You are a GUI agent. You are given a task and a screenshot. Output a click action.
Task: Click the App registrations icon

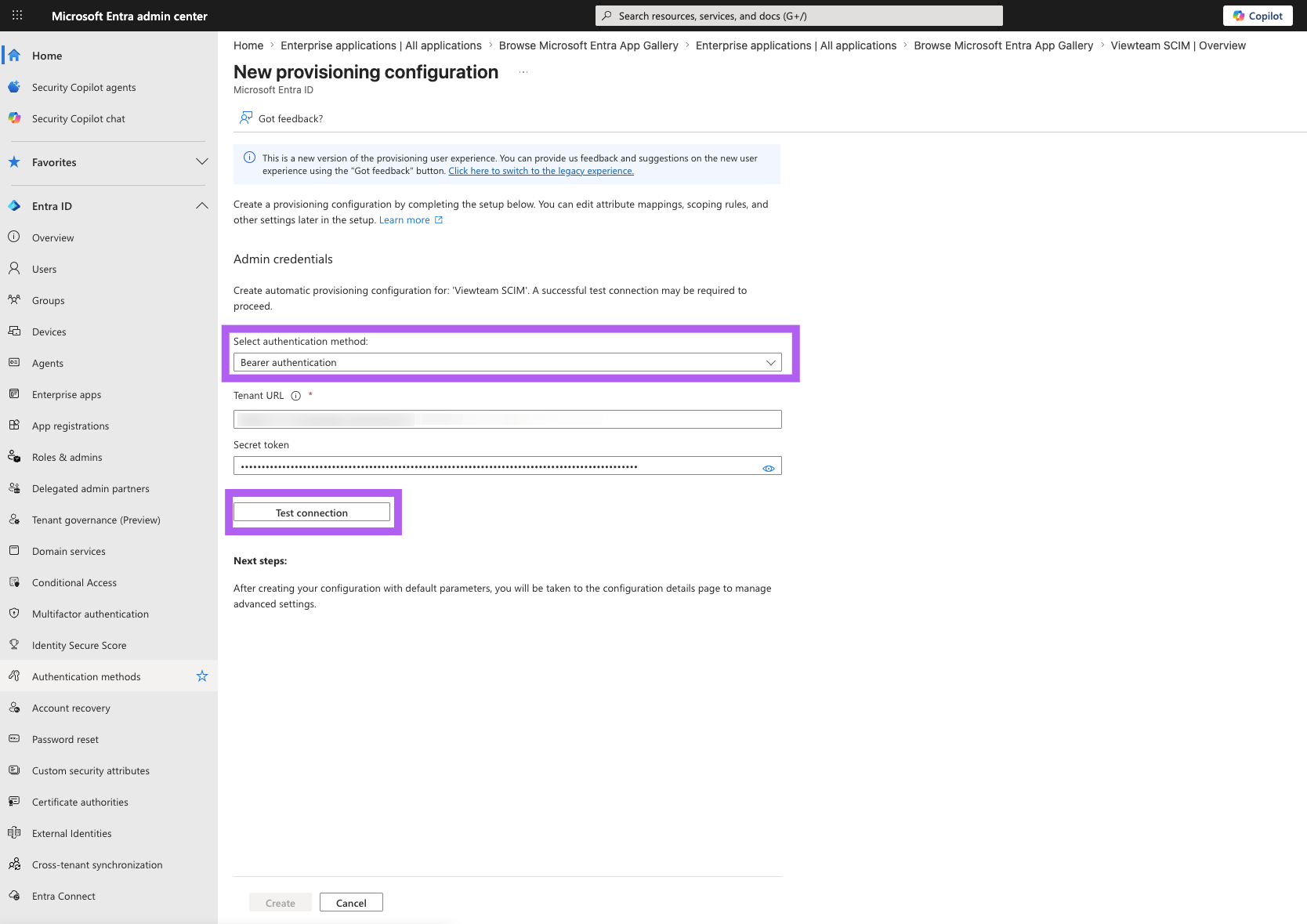pyautogui.click(x=14, y=425)
